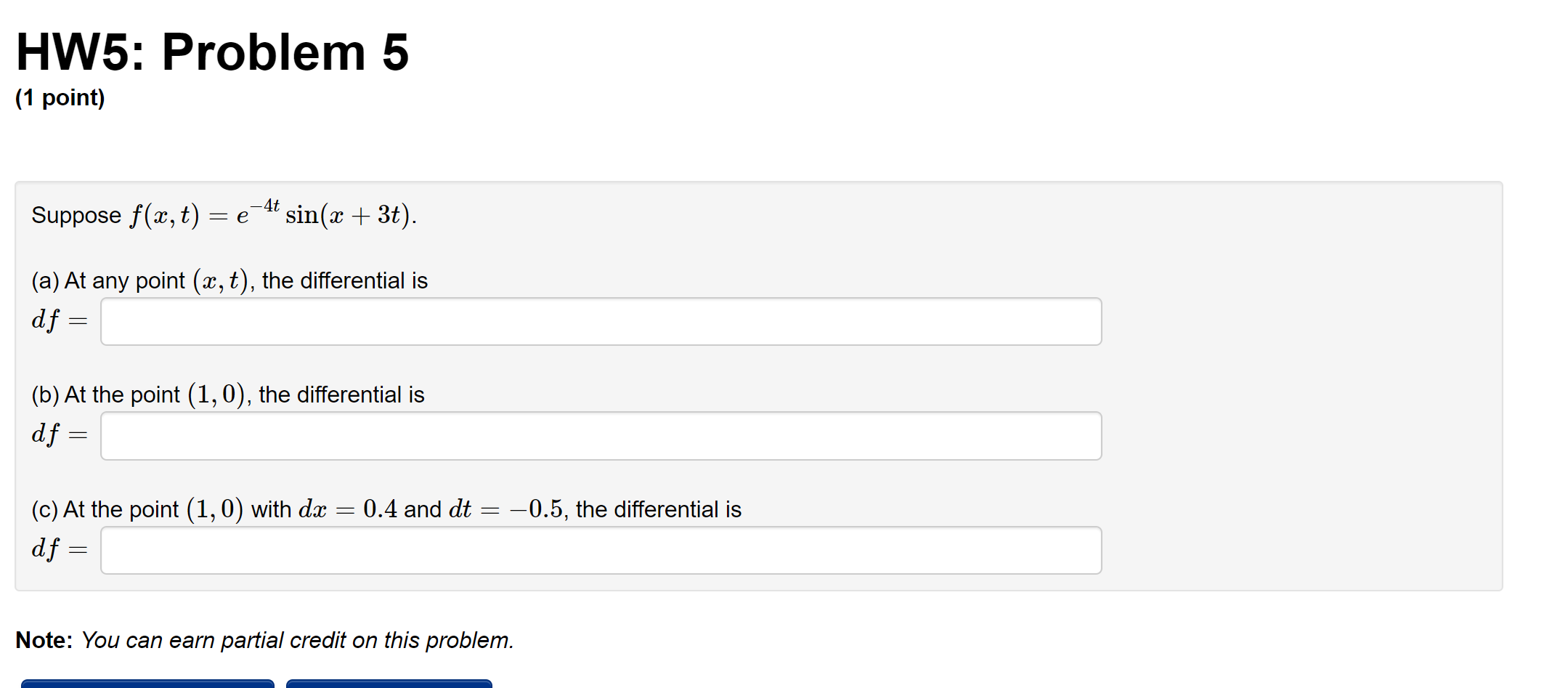Click the partial credit note text

pyautogui.click(x=264, y=640)
